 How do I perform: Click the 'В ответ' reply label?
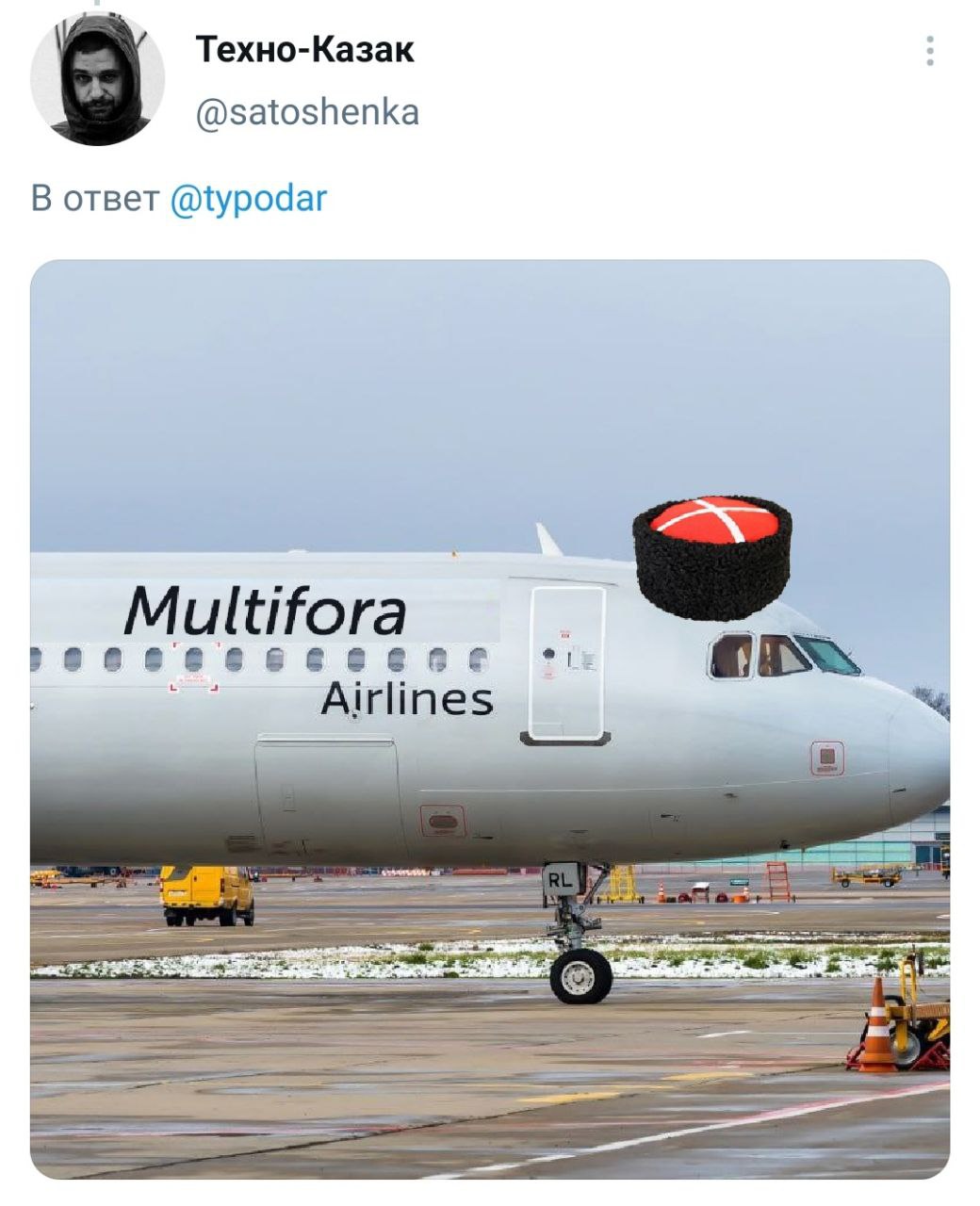tap(95, 199)
